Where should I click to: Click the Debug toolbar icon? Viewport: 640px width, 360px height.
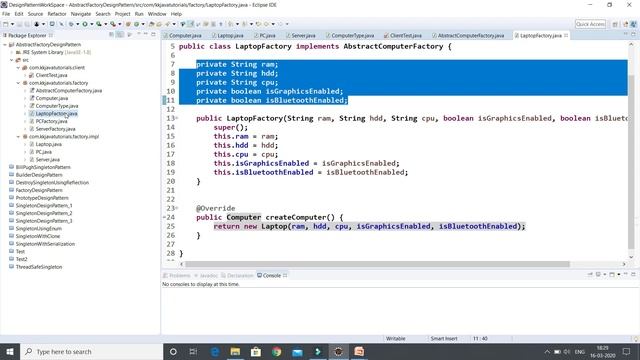coord(71,24)
